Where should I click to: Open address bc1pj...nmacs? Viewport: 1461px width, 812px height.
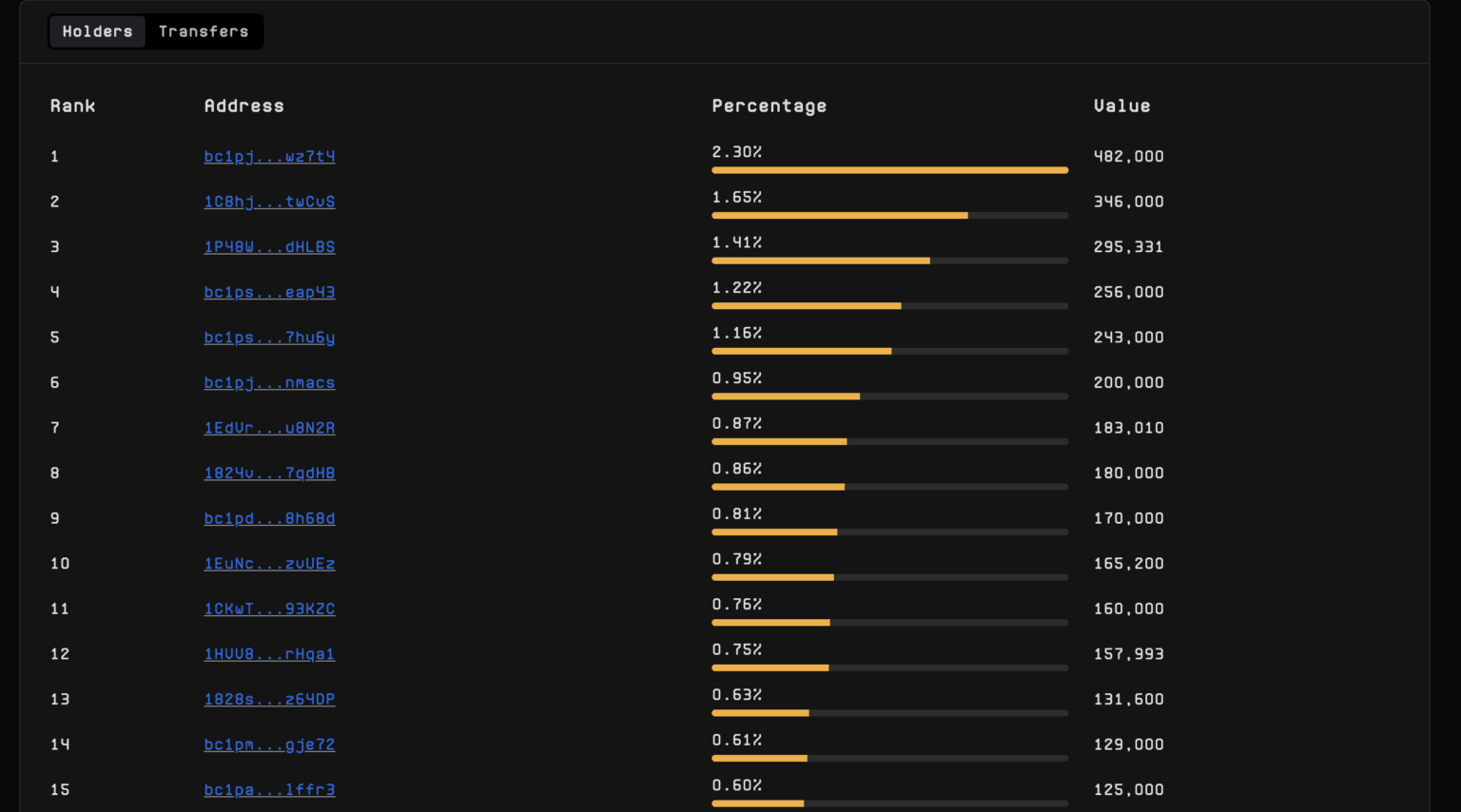pos(269,382)
